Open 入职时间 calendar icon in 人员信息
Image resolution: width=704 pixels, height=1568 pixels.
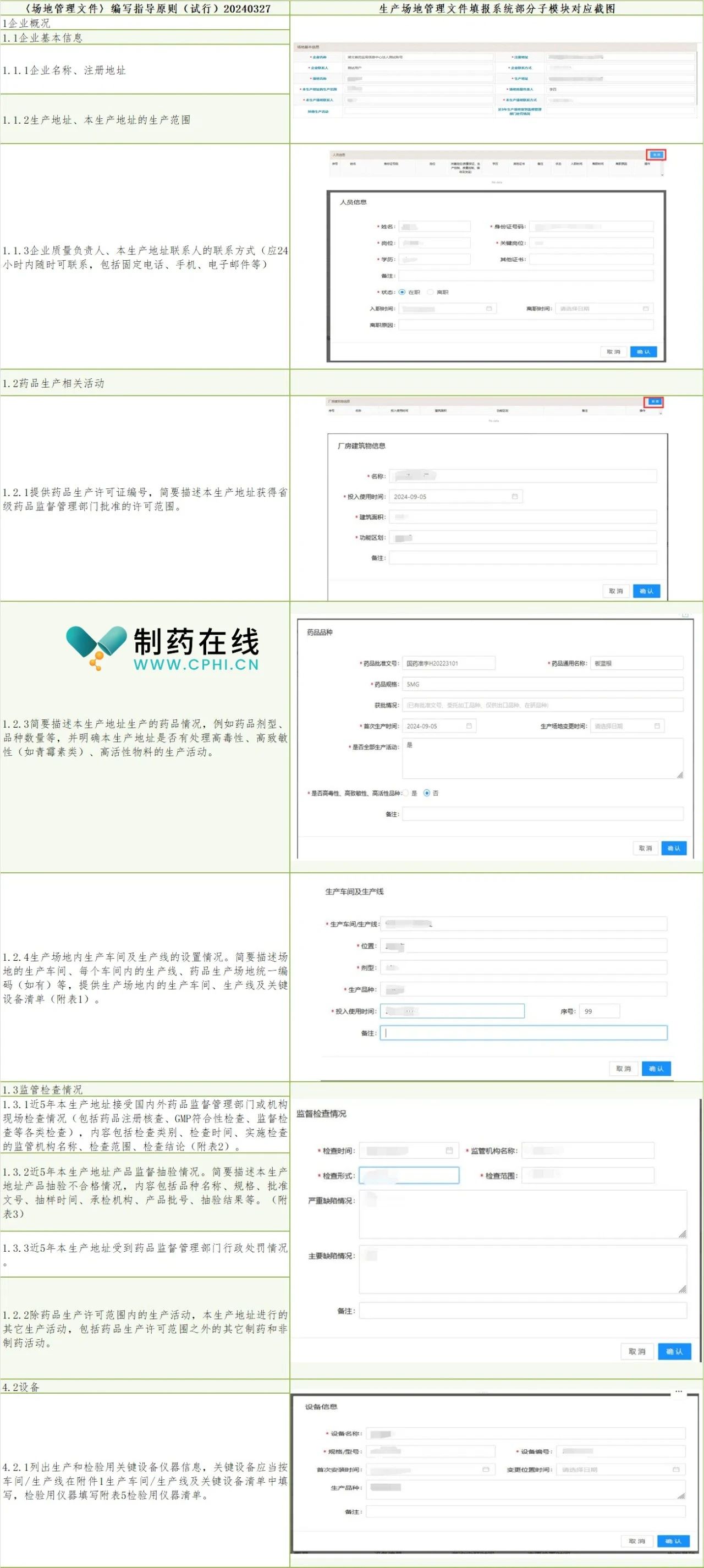488,309
